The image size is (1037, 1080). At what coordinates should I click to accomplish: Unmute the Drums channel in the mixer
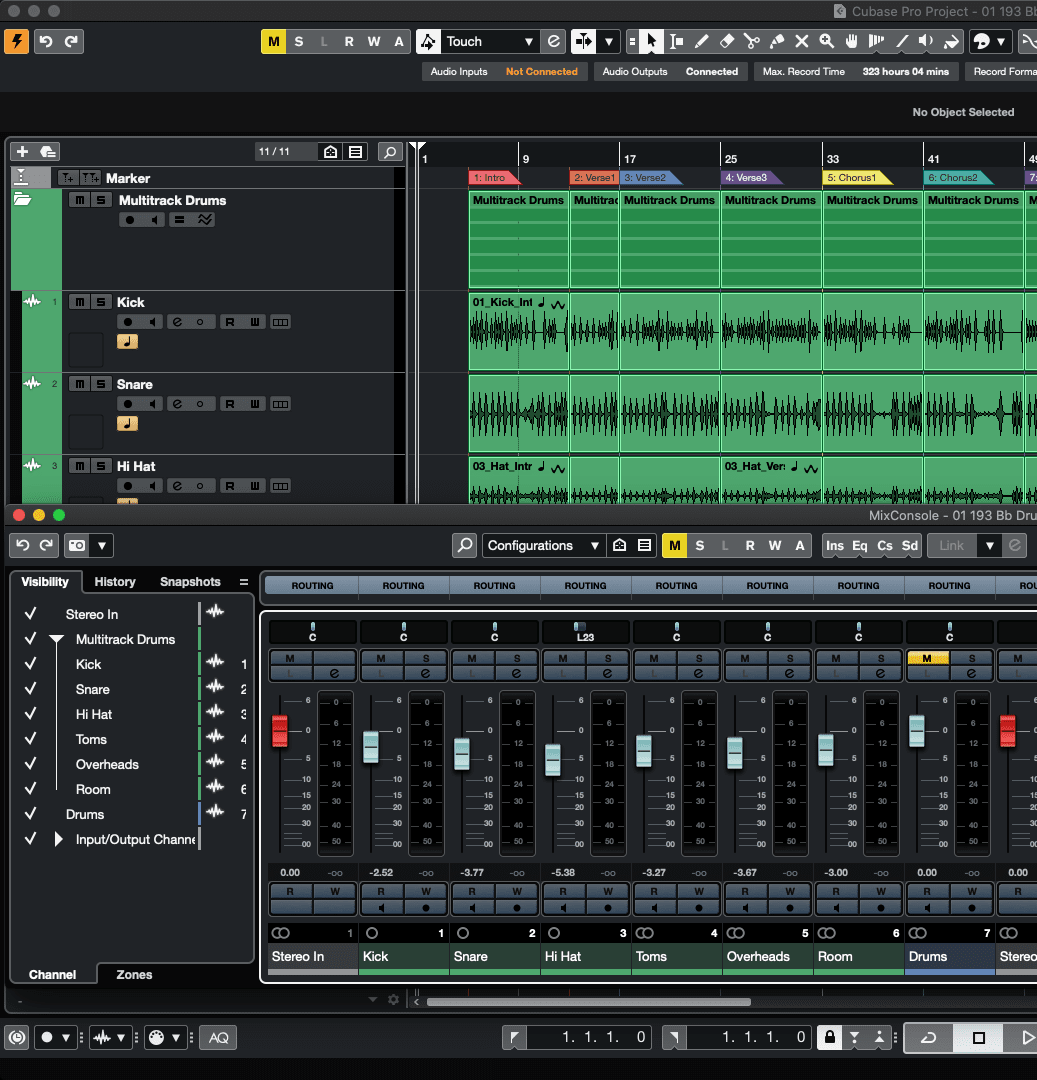click(927, 658)
